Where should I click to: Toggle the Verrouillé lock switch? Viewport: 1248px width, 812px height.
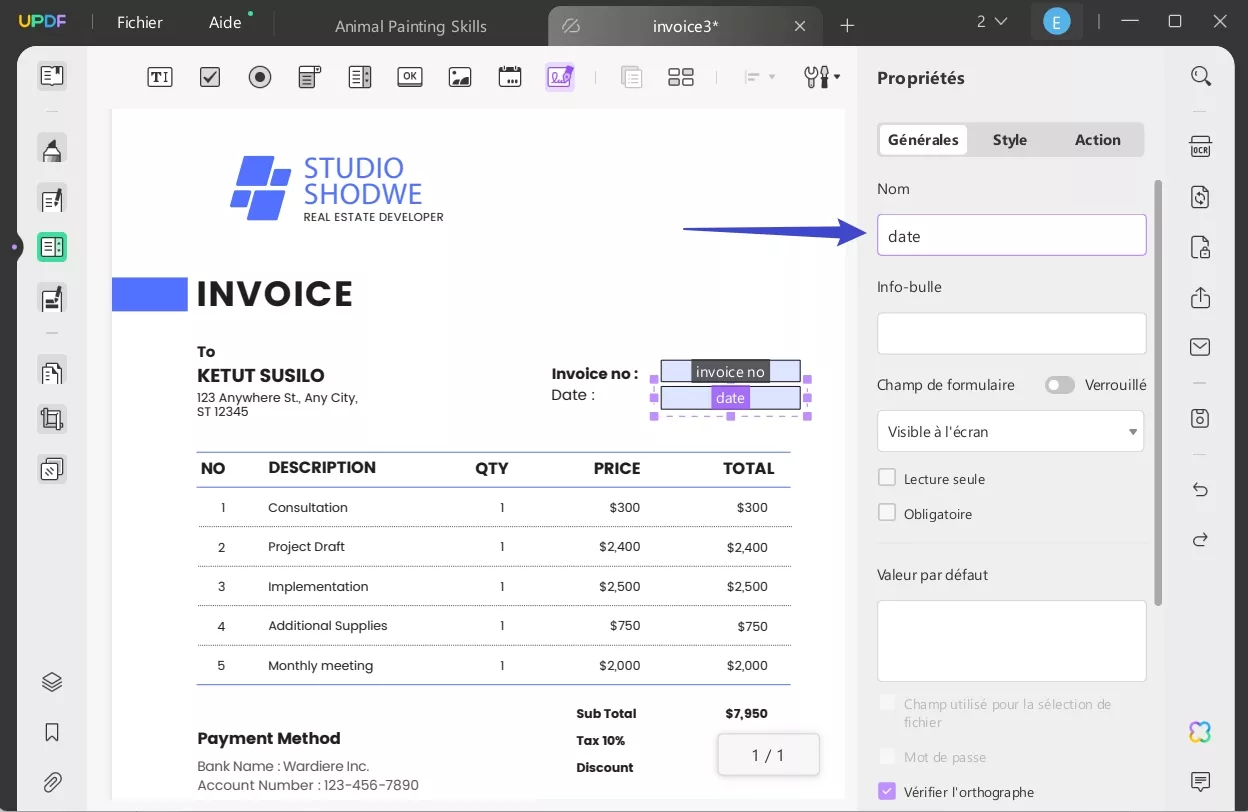tap(1059, 385)
